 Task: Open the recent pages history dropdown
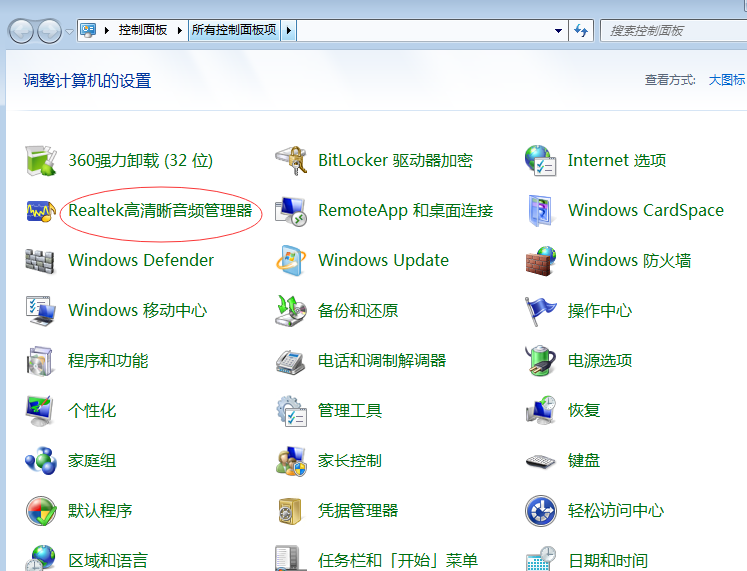tap(70, 32)
